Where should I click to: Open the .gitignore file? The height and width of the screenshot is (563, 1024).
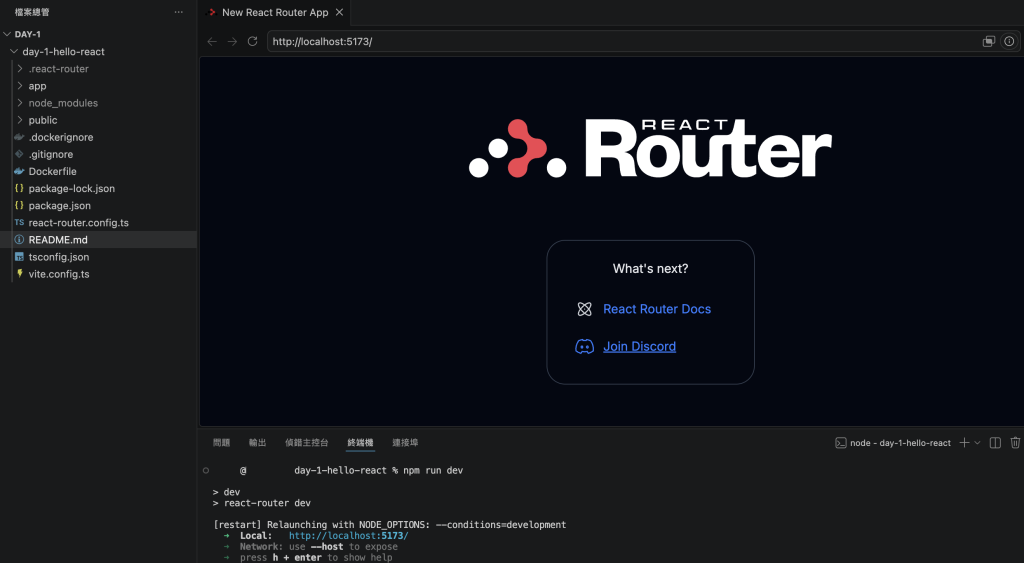51,154
